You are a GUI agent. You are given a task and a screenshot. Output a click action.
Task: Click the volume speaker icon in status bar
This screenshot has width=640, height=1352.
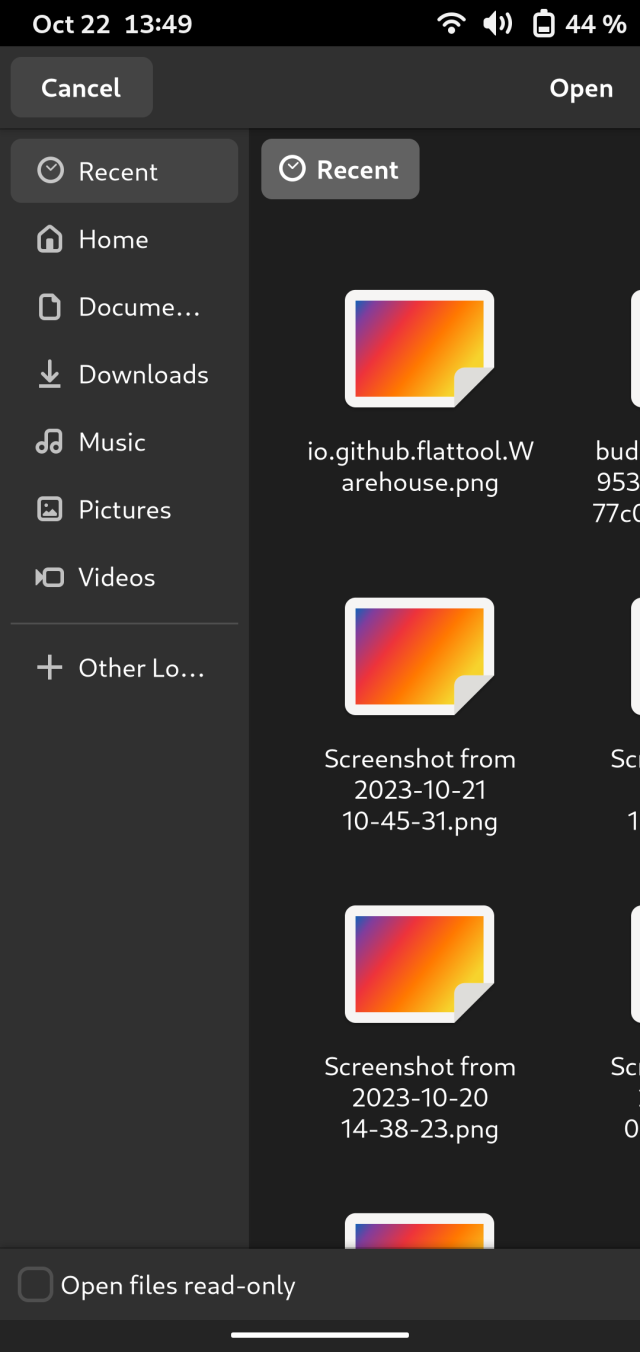click(x=497, y=24)
